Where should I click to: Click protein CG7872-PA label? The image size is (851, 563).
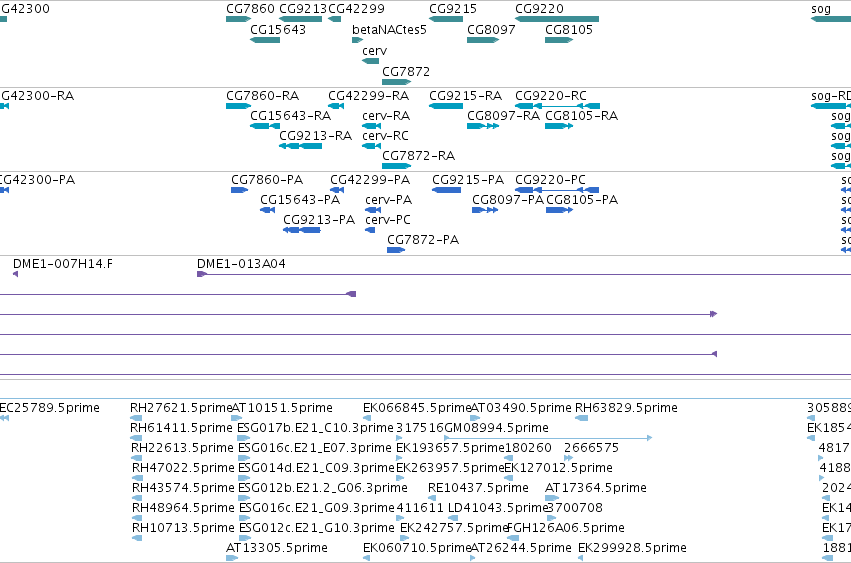coord(423,240)
